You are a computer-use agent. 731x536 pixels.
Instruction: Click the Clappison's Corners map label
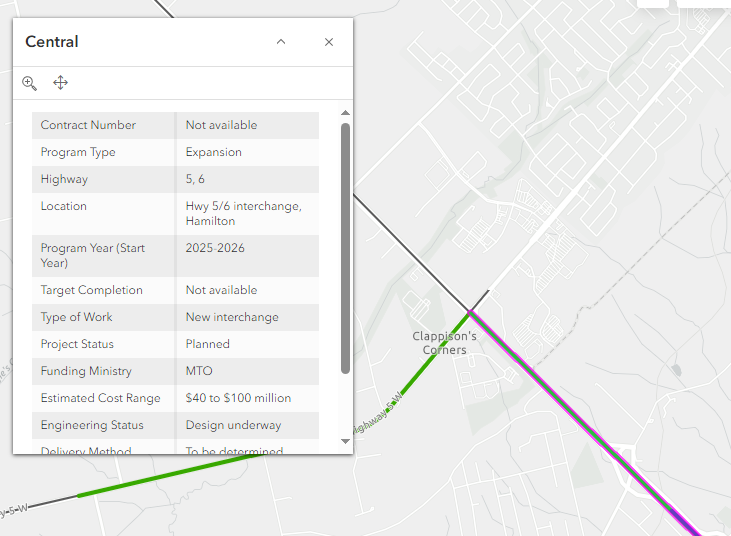445,343
